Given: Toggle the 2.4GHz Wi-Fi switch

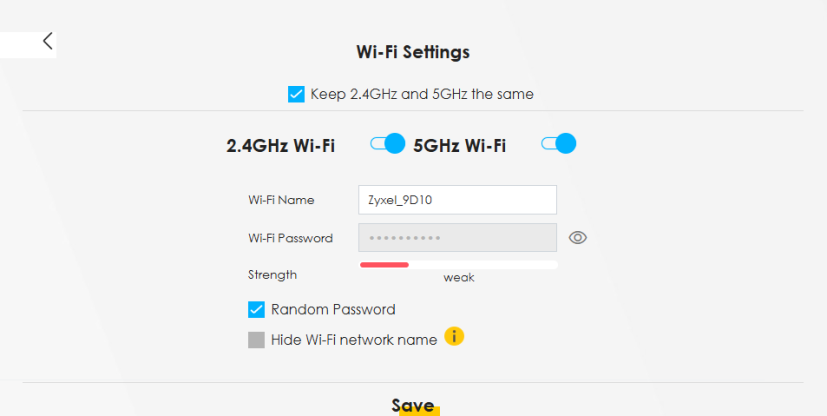Looking at the screenshot, I should [387, 144].
